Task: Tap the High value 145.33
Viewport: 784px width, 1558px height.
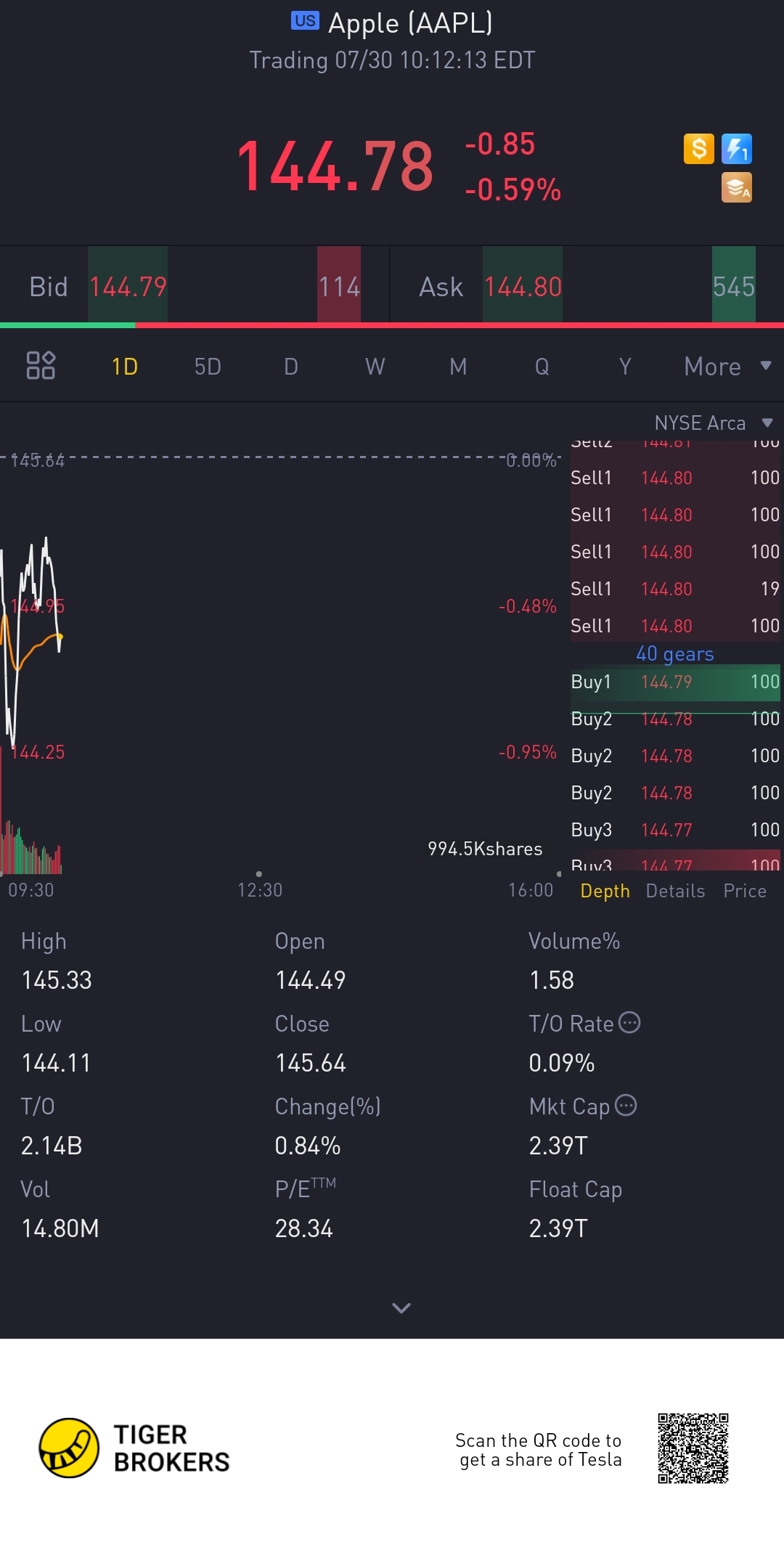Action: pyautogui.click(x=57, y=980)
